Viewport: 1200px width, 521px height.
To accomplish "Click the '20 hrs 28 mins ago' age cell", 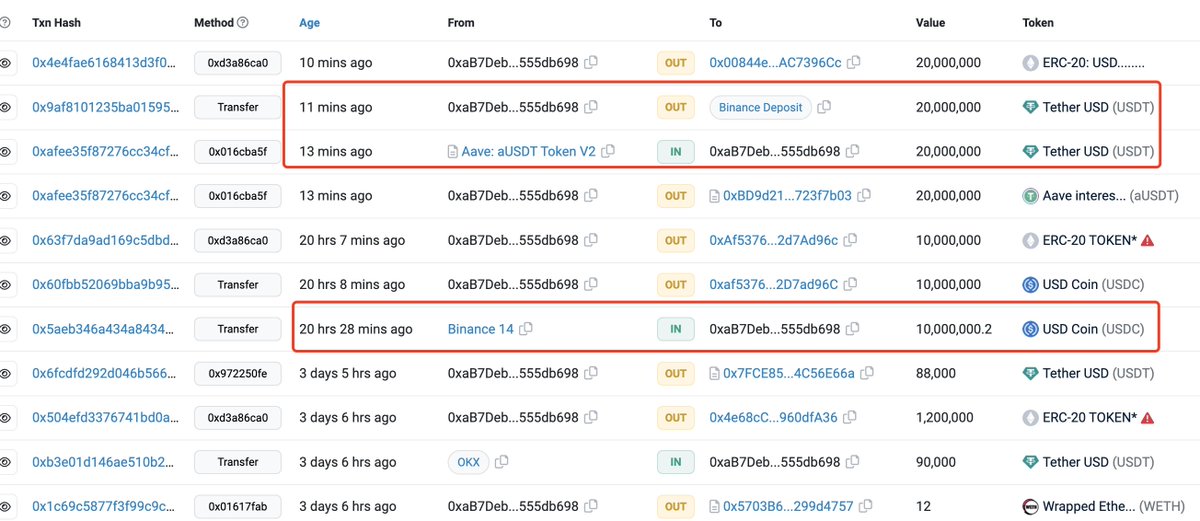I will [x=356, y=329].
